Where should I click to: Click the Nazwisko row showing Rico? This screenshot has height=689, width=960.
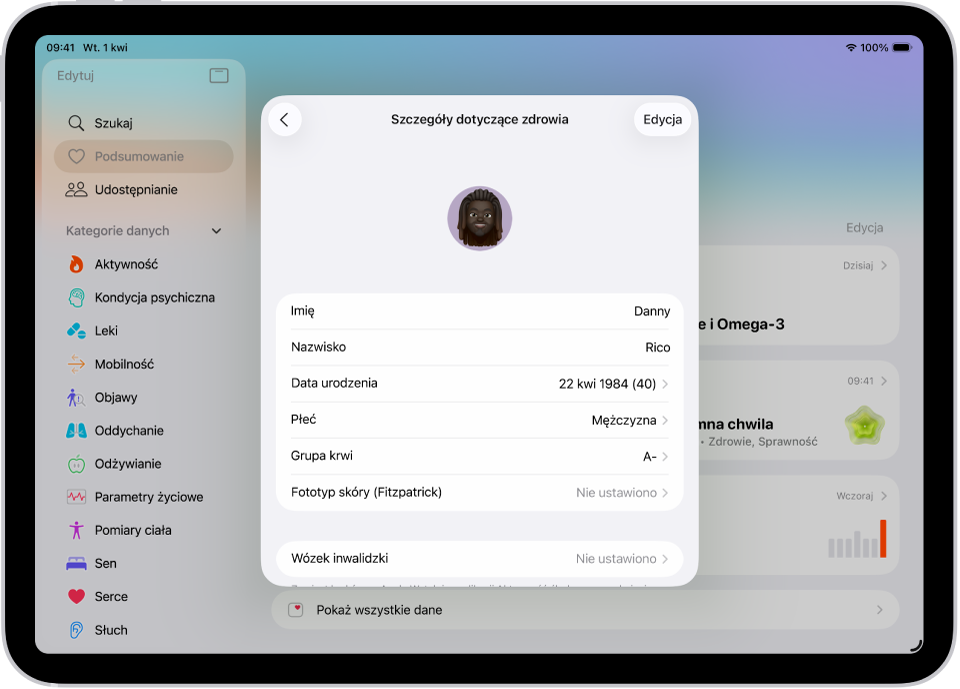click(x=479, y=347)
